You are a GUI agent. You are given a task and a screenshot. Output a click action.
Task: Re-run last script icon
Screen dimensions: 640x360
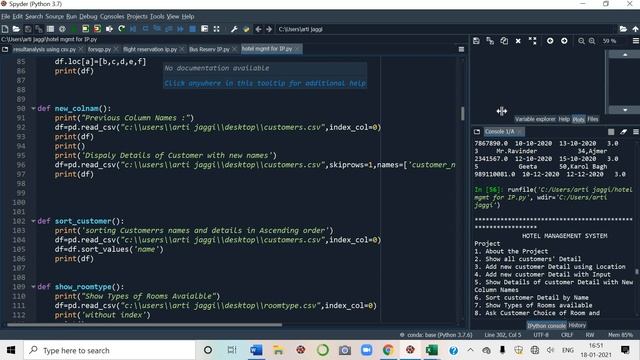tap(121, 29)
